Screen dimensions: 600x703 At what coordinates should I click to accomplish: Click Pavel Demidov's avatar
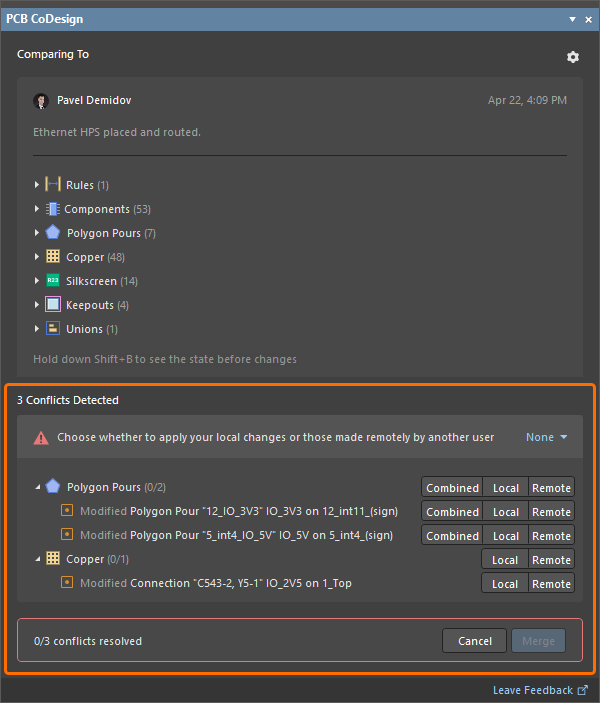coord(41,101)
